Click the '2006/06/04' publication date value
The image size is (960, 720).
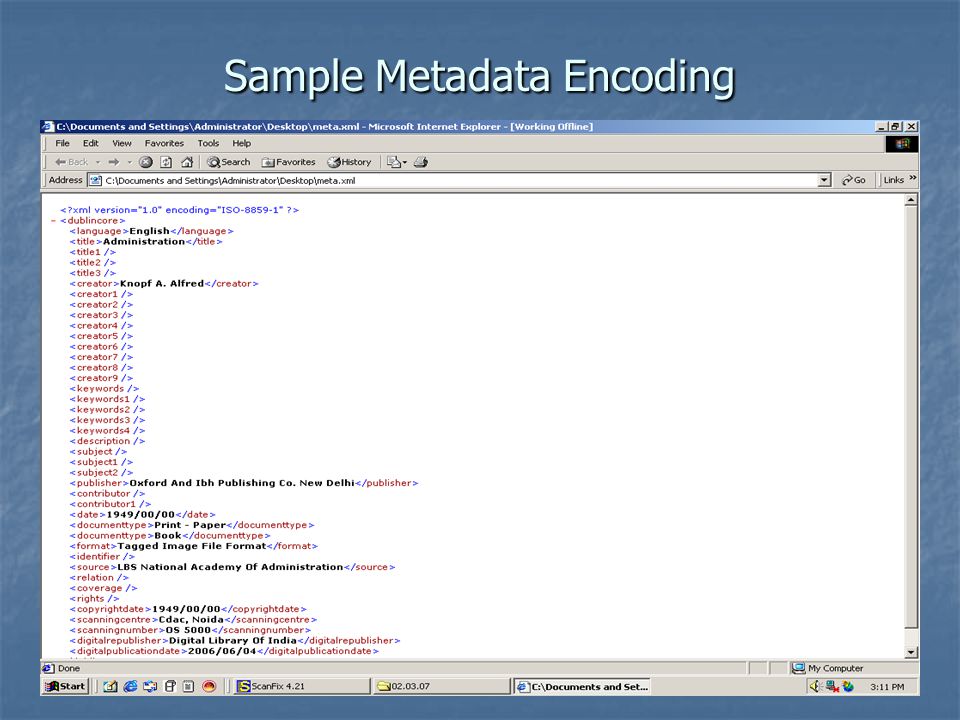pos(222,651)
